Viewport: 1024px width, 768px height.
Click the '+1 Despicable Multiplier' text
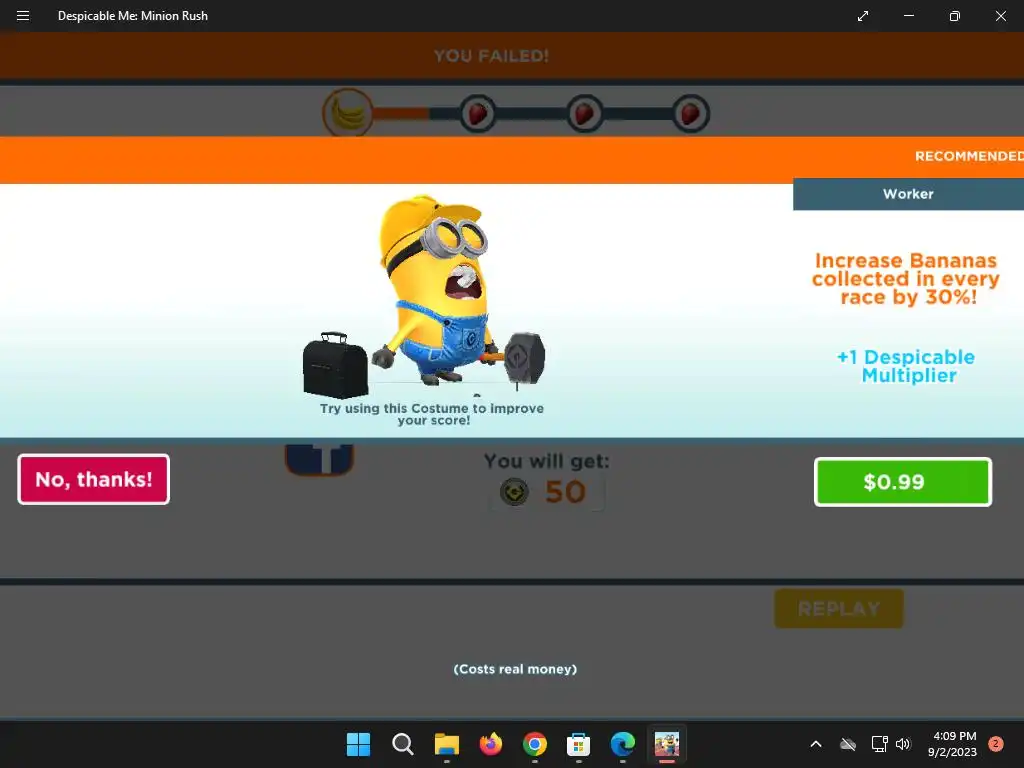pos(906,366)
